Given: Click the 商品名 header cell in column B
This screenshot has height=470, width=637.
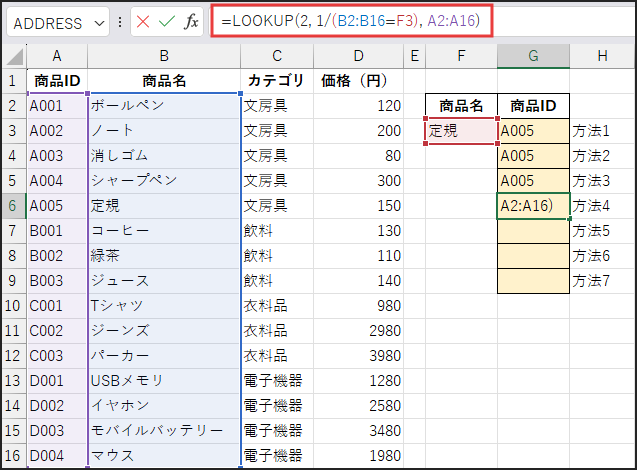Looking at the screenshot, I should [164, 81].
